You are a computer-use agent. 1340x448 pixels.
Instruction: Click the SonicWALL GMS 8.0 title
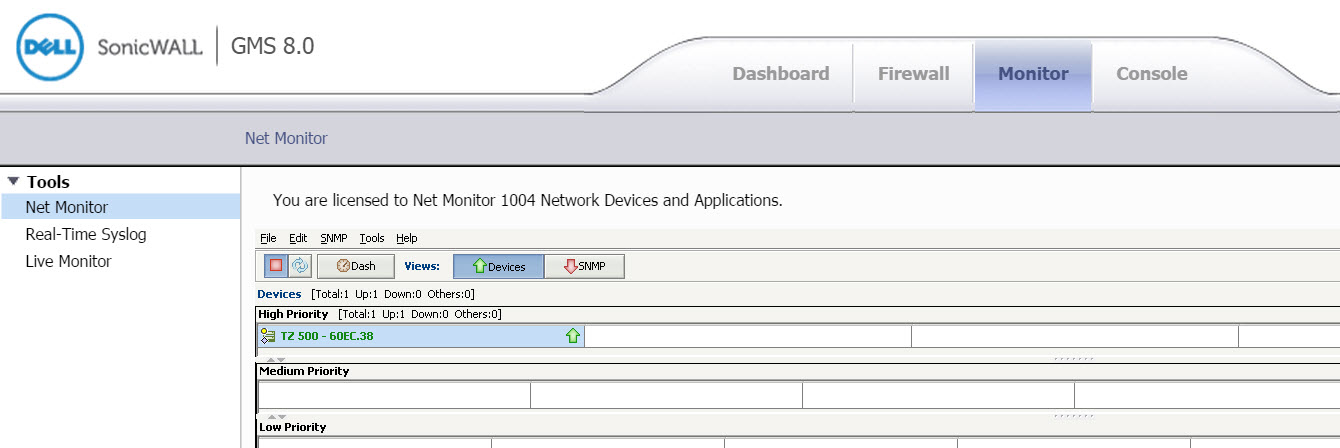click(x=206, y=46)
